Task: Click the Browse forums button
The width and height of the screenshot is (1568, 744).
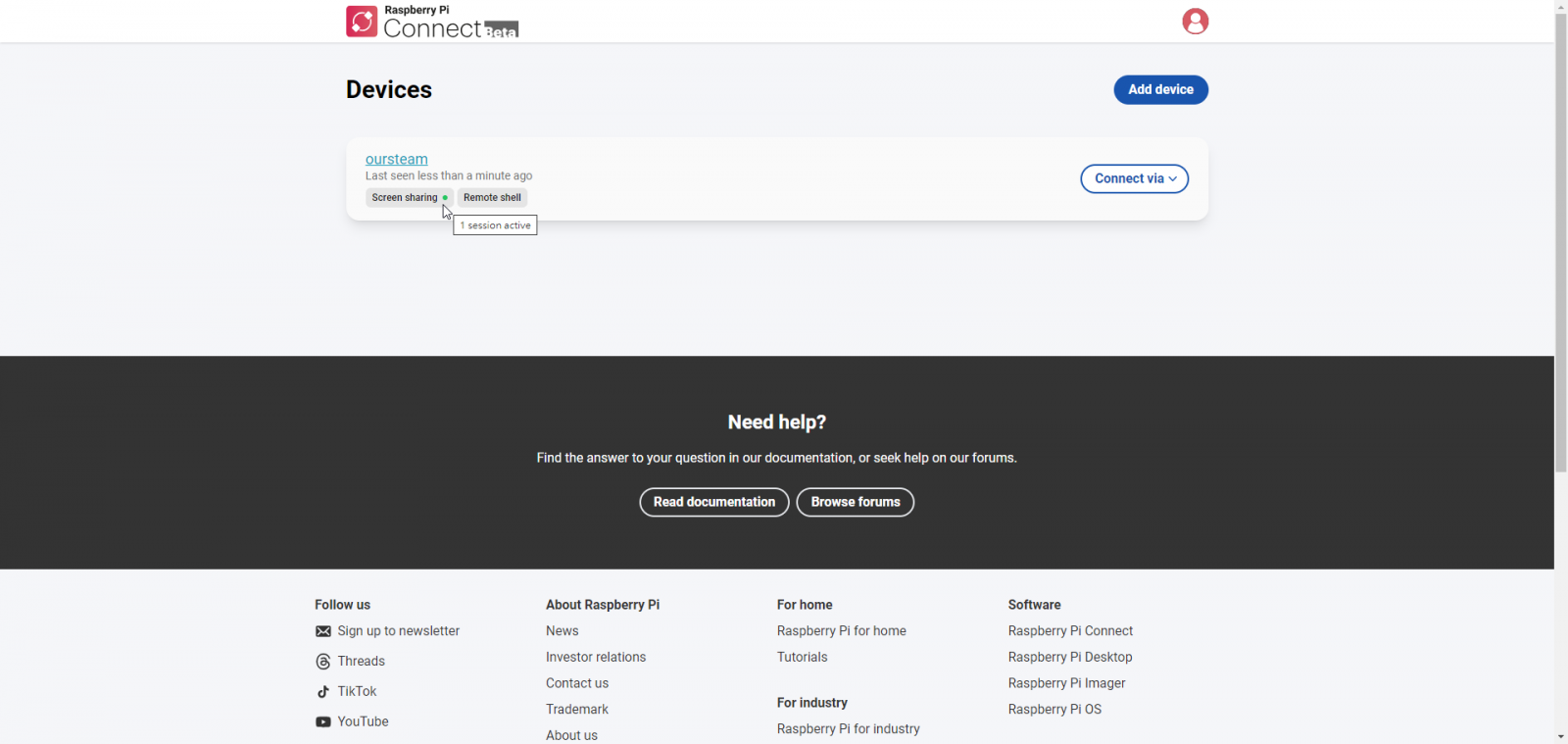Action: point(856,502)
